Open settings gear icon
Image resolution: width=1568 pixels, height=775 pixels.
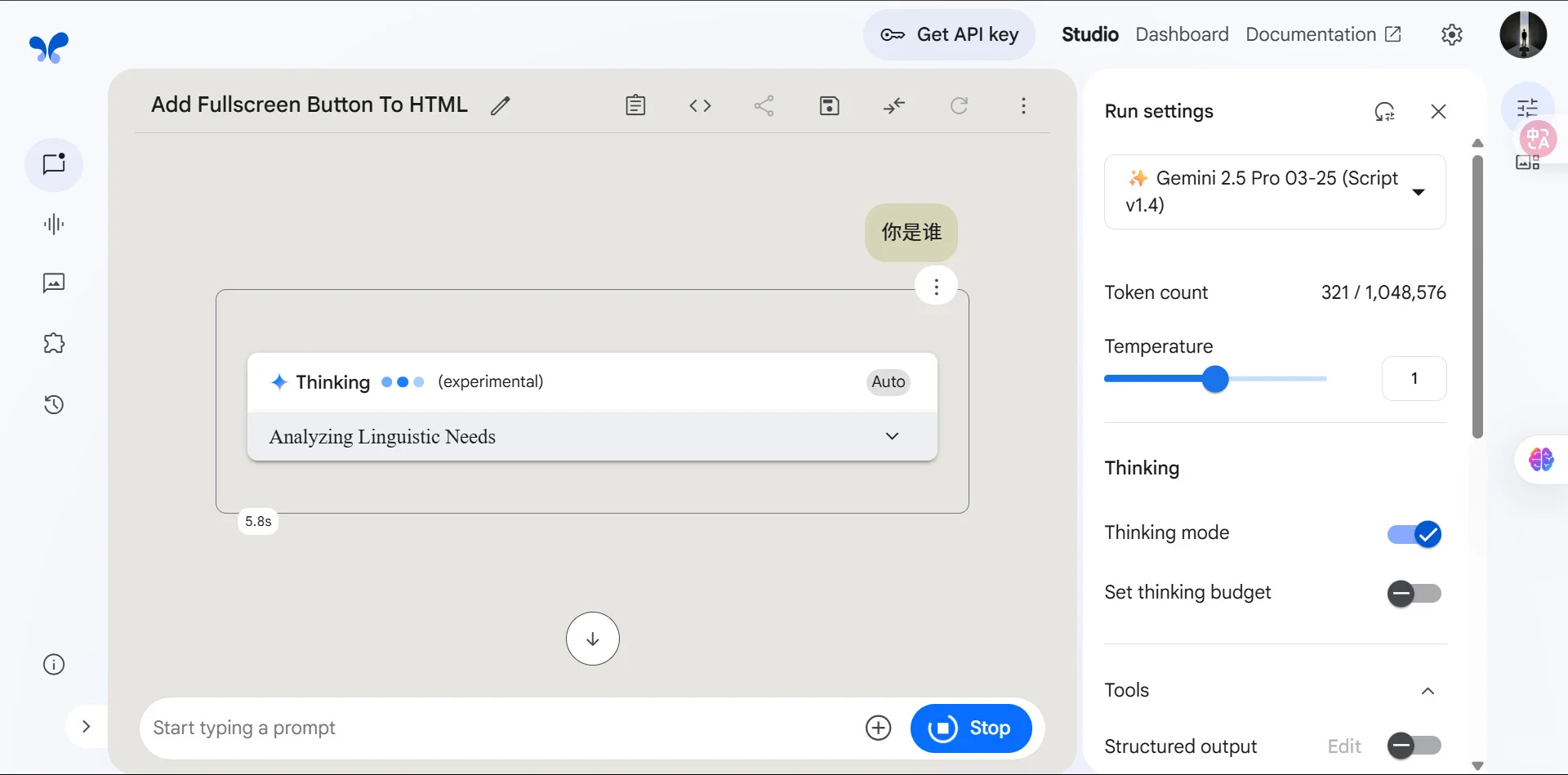pos(1451,34)
